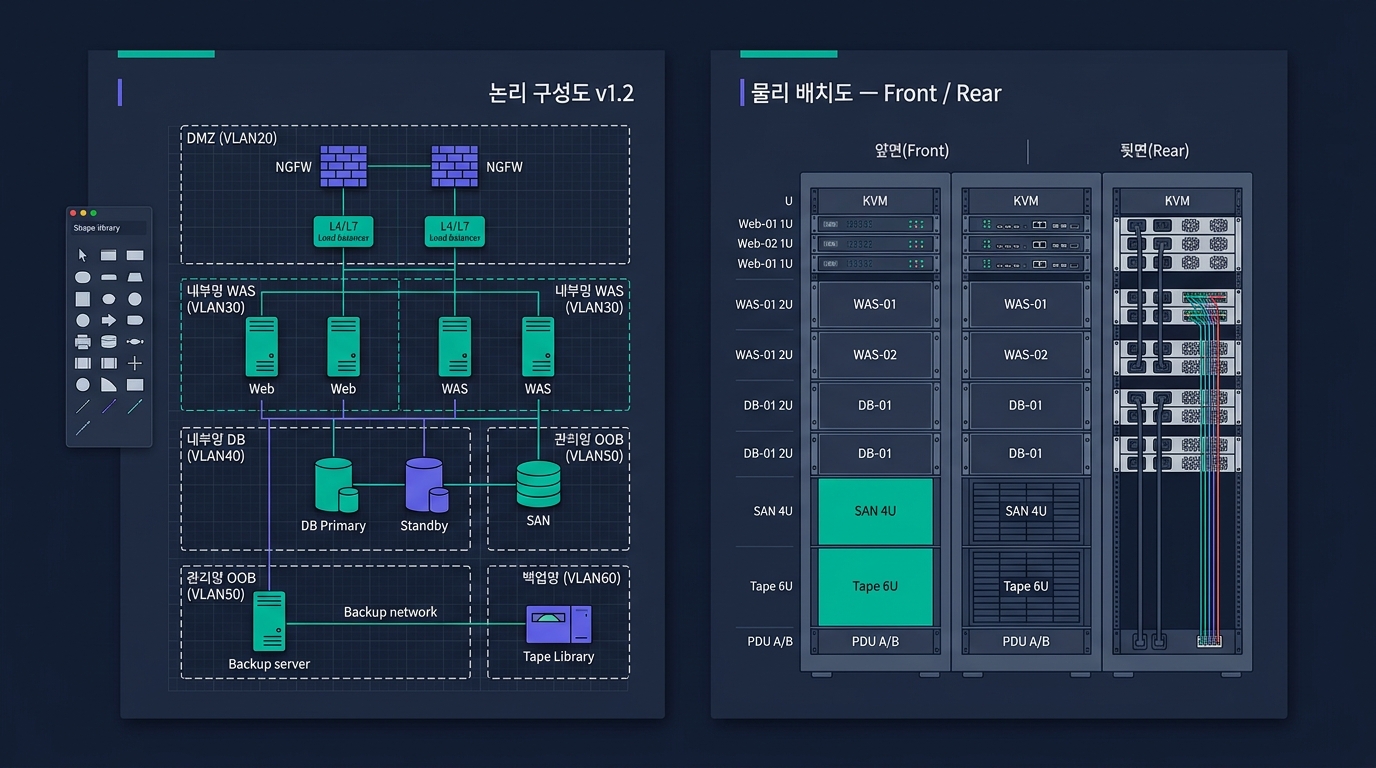Click the DB Primary database icon
The image size is (1376, 768).
(336, 485)
